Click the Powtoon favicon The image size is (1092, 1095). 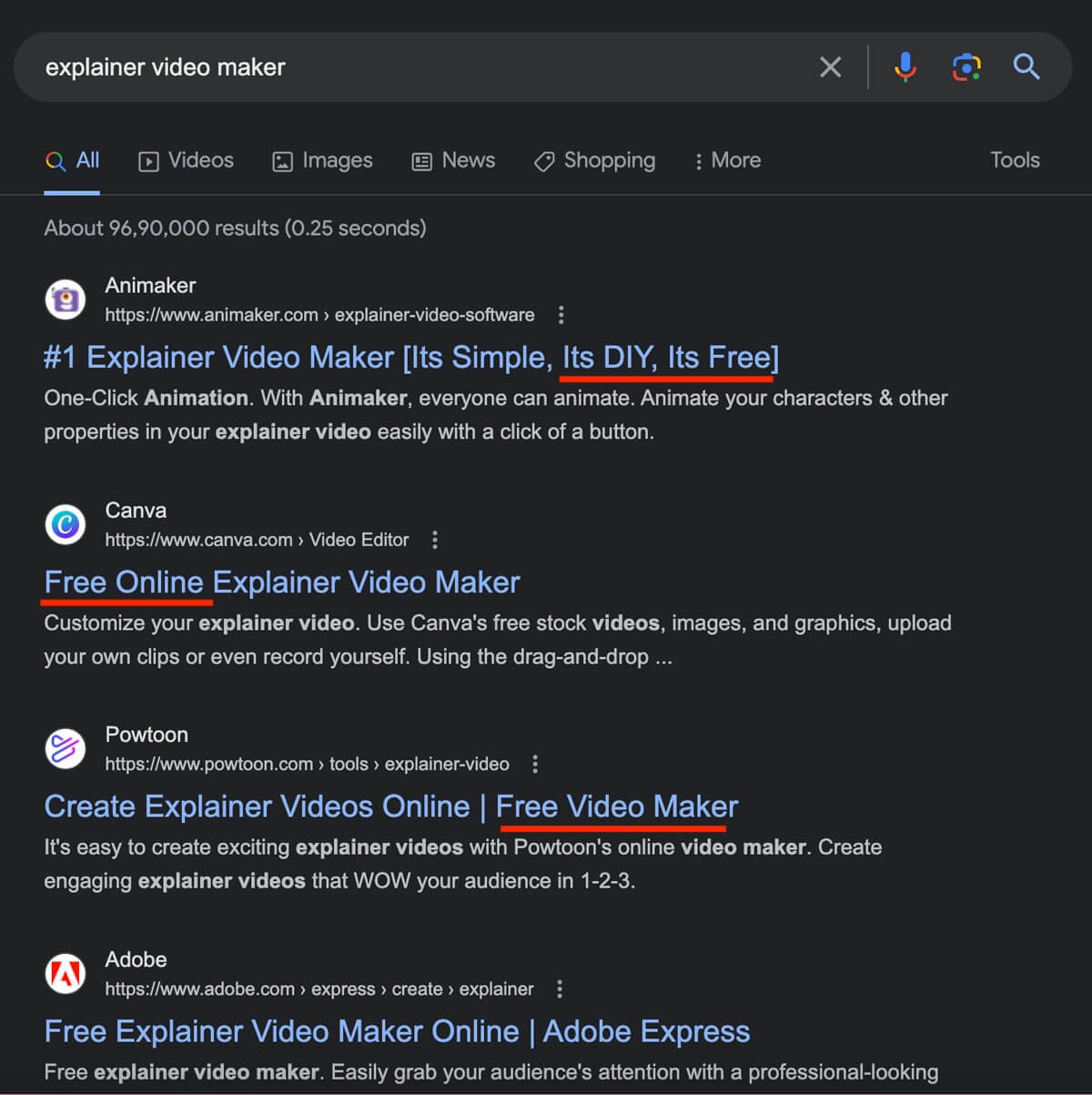coord(66,749)
